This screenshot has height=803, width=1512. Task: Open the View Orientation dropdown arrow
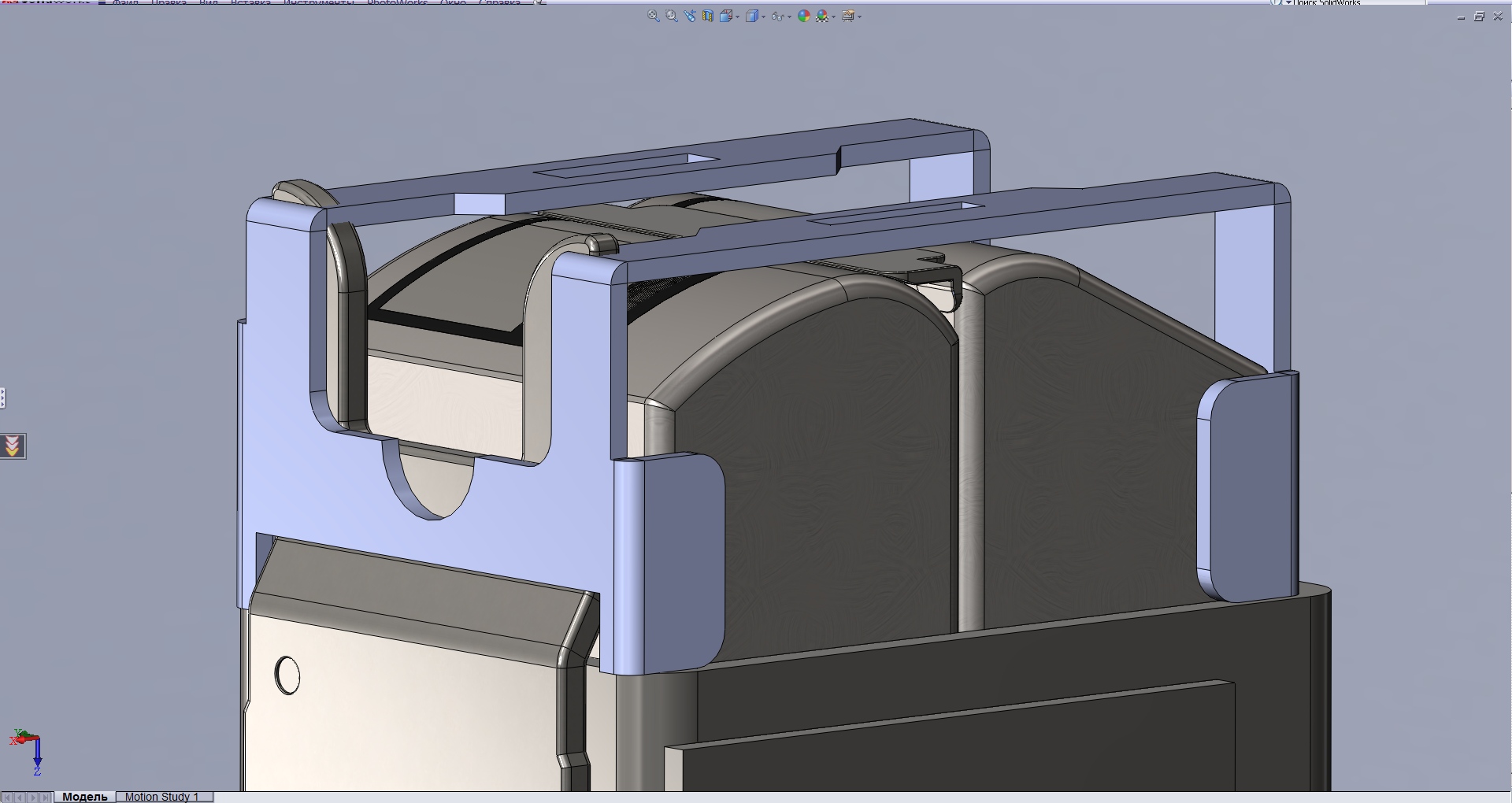coord(737,17)
